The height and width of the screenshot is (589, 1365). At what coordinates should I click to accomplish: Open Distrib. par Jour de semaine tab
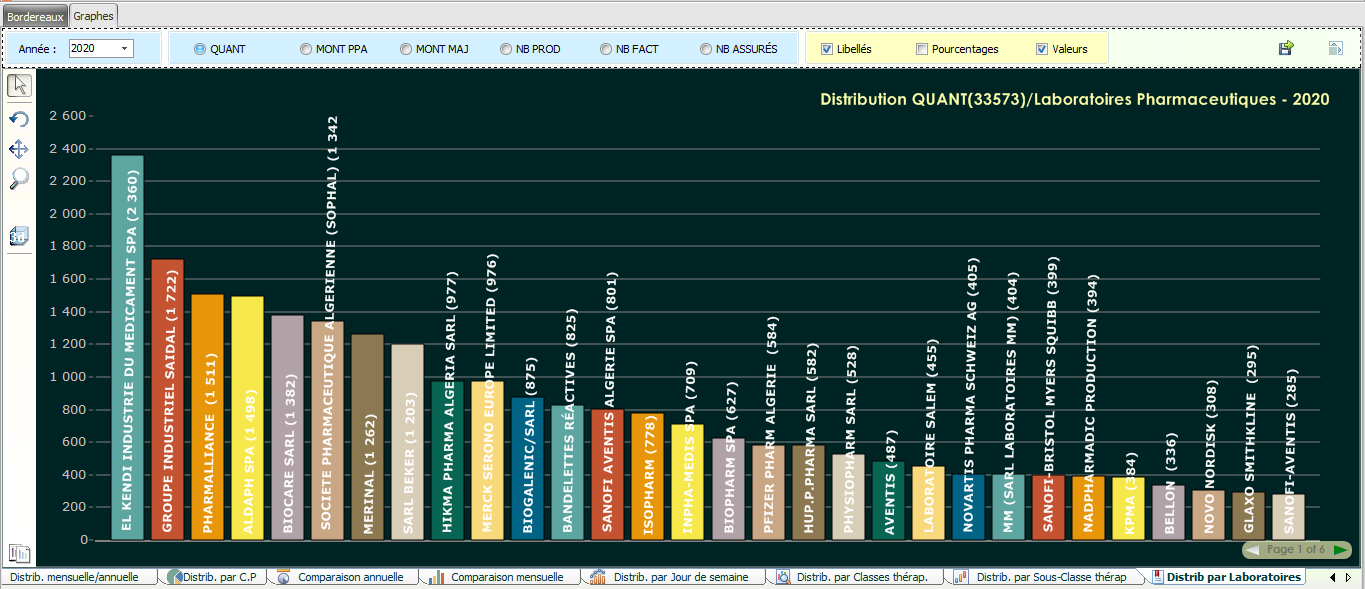685,577
